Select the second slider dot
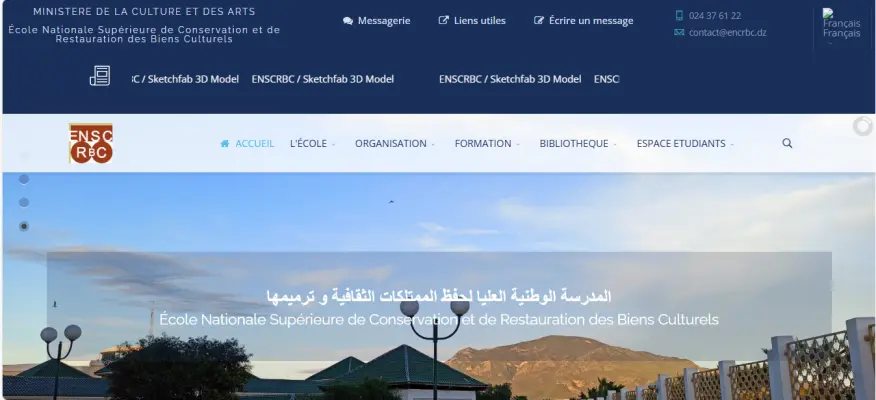The height and width of the screenshot is (400, 876). tap(24, 179)
